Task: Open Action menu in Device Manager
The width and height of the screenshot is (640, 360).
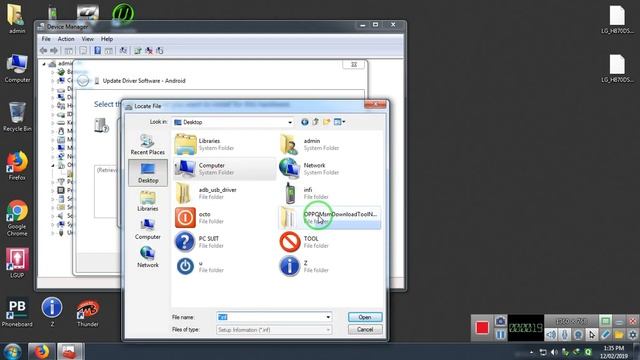Action: point(66,39)
